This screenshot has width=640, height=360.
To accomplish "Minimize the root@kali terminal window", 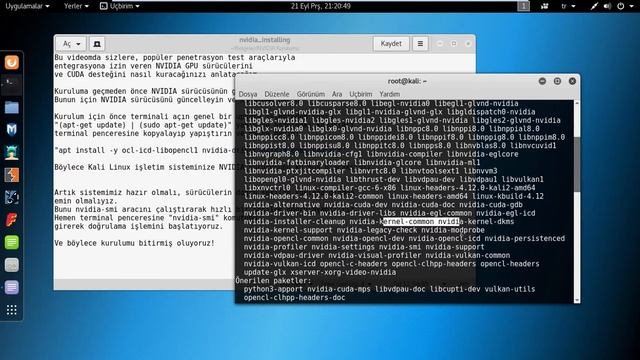I will [x=542, y=81].
